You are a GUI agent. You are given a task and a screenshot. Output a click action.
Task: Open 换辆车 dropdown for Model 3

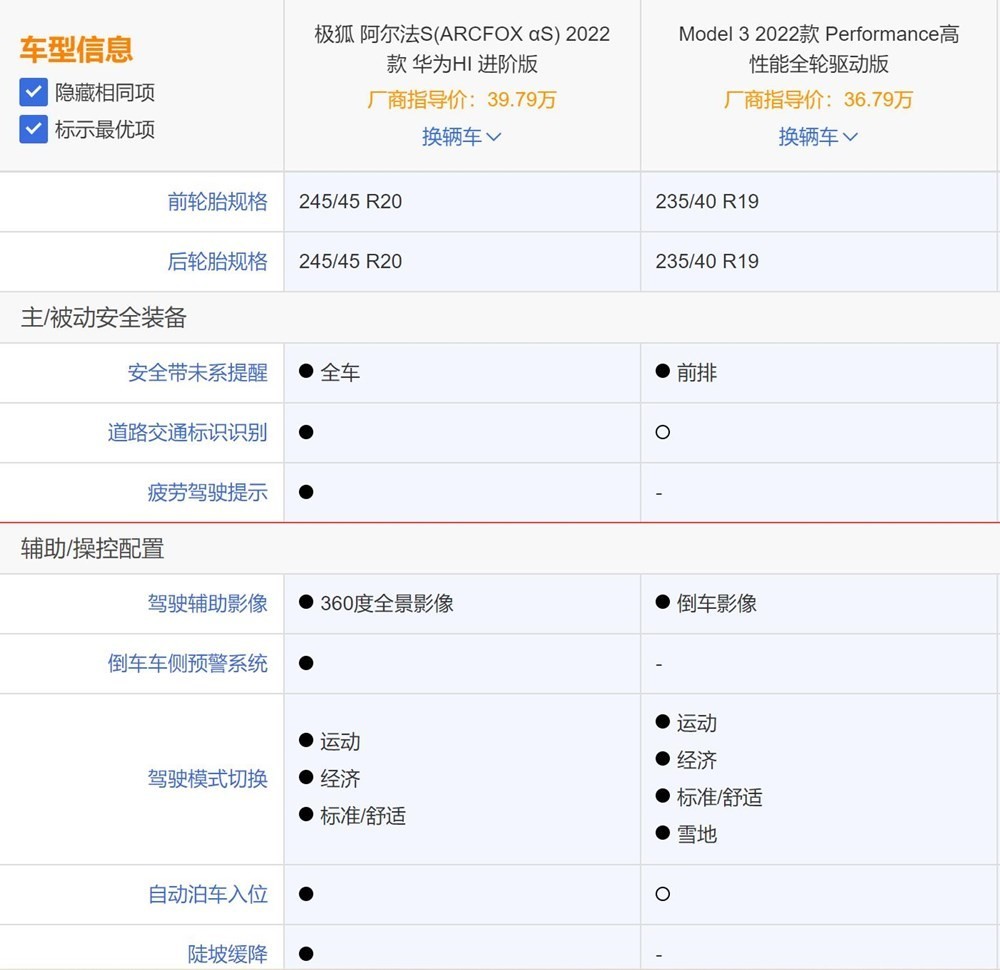[818, 137]
